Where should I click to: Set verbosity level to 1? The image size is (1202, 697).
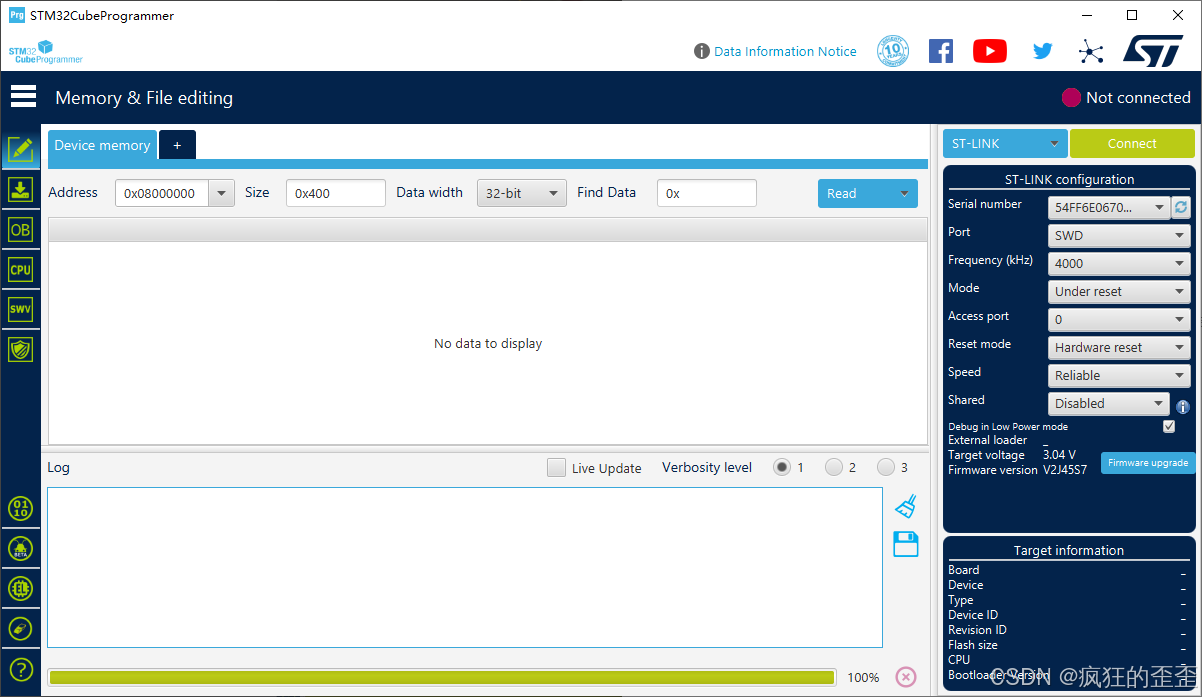(782, 467)
